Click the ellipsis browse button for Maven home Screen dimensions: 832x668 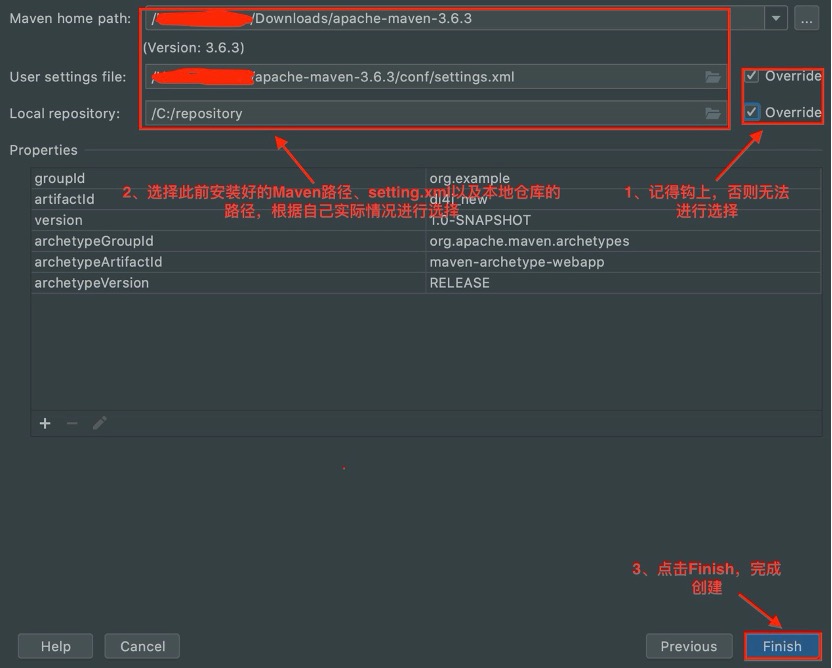coord(807,19)
